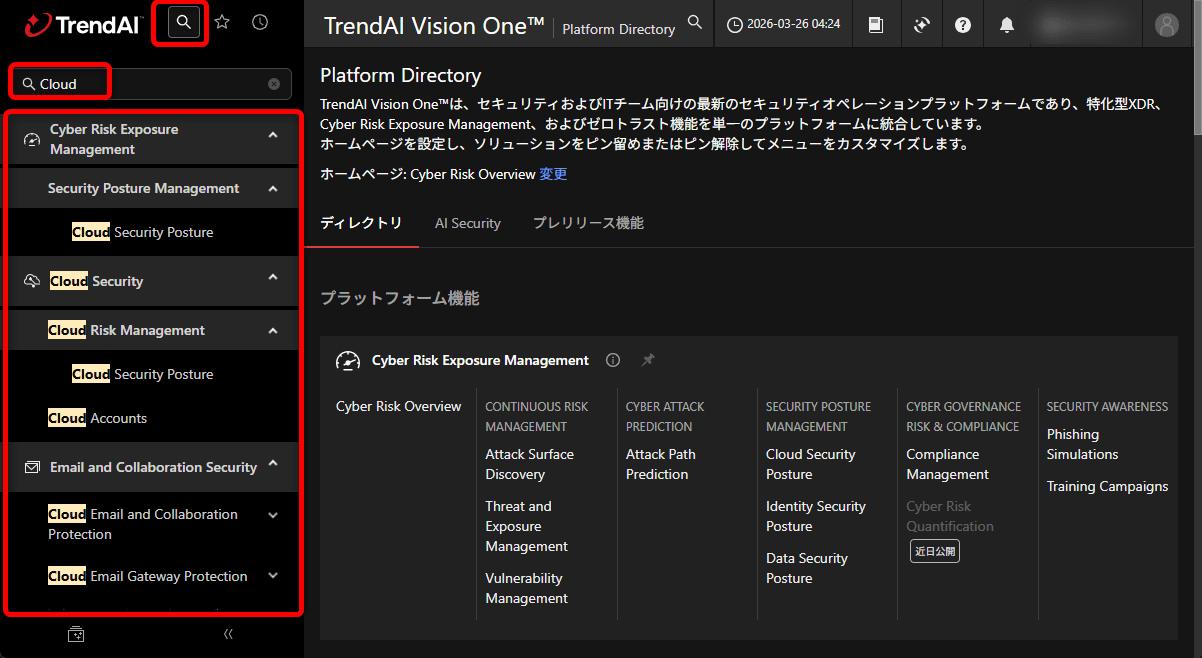Open Identity Security Posture
Screen dimensions: 1202x658
point(816,516)
